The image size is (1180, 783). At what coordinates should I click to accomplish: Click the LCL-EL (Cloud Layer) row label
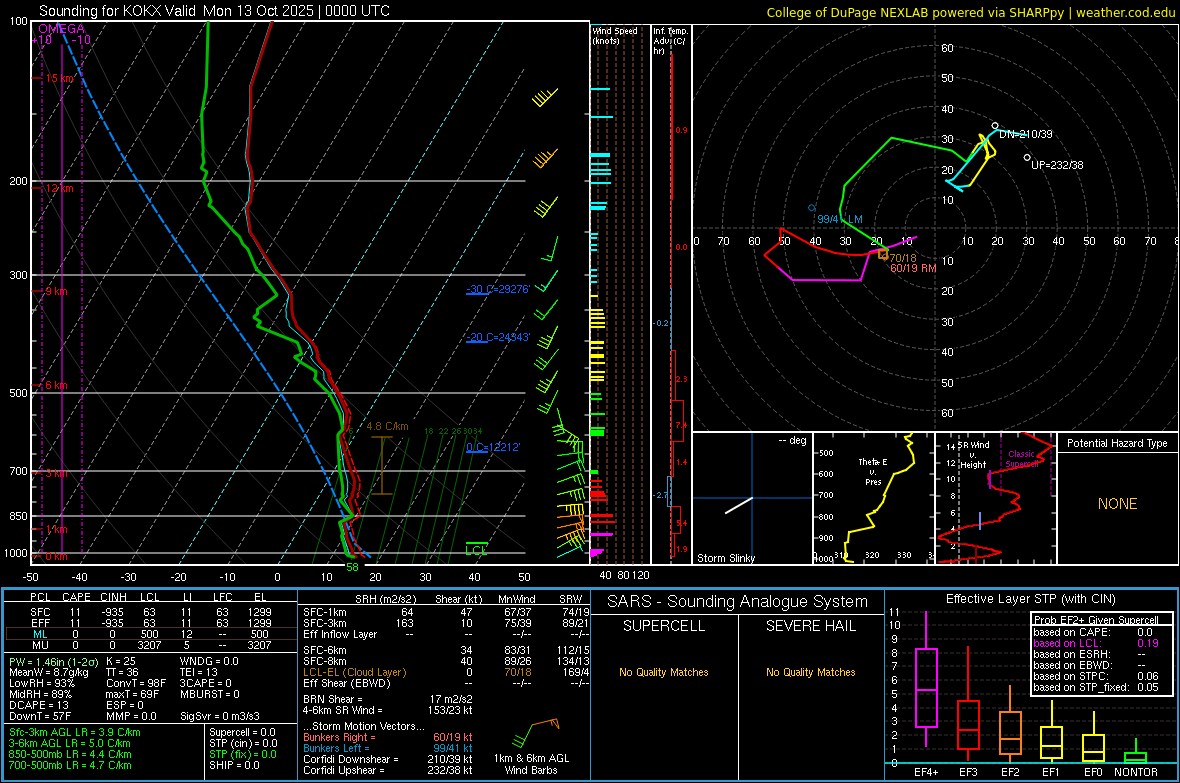(354, 672)
